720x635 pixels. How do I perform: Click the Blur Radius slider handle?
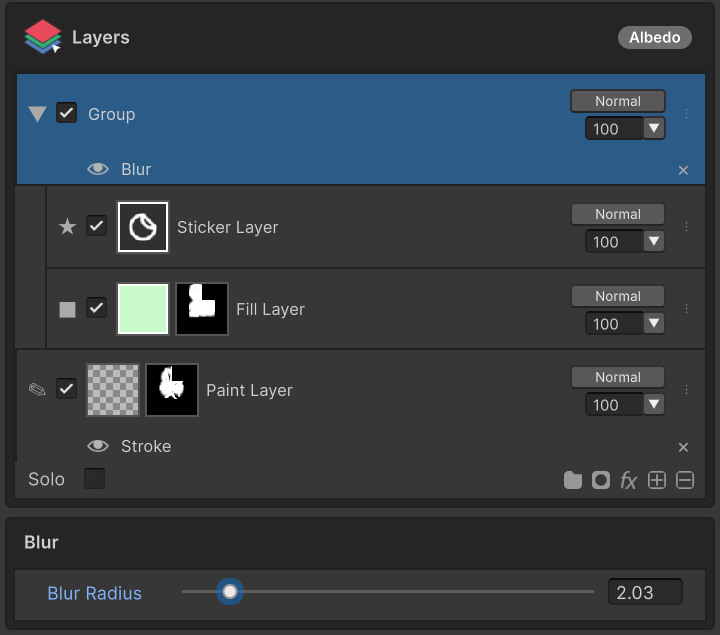(230, 591)
